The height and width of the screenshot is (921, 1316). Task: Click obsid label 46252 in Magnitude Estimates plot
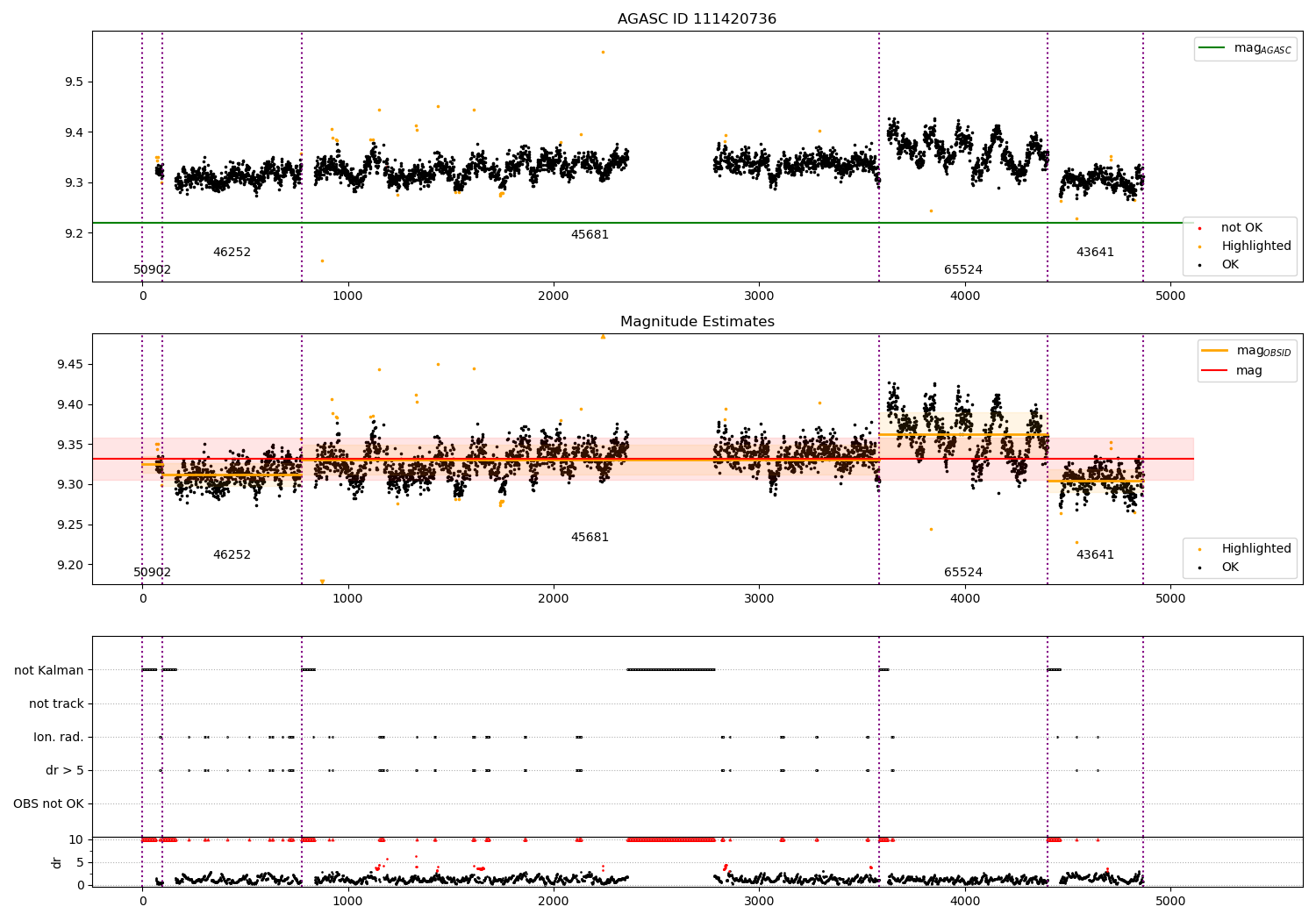coord(232,555)
